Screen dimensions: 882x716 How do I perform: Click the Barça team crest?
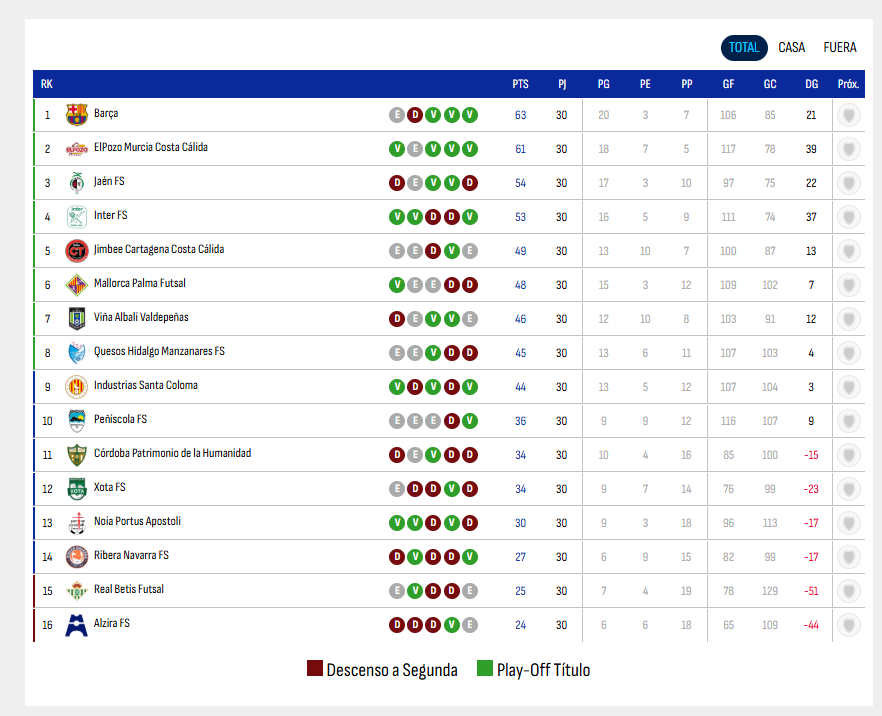point(76,115)
